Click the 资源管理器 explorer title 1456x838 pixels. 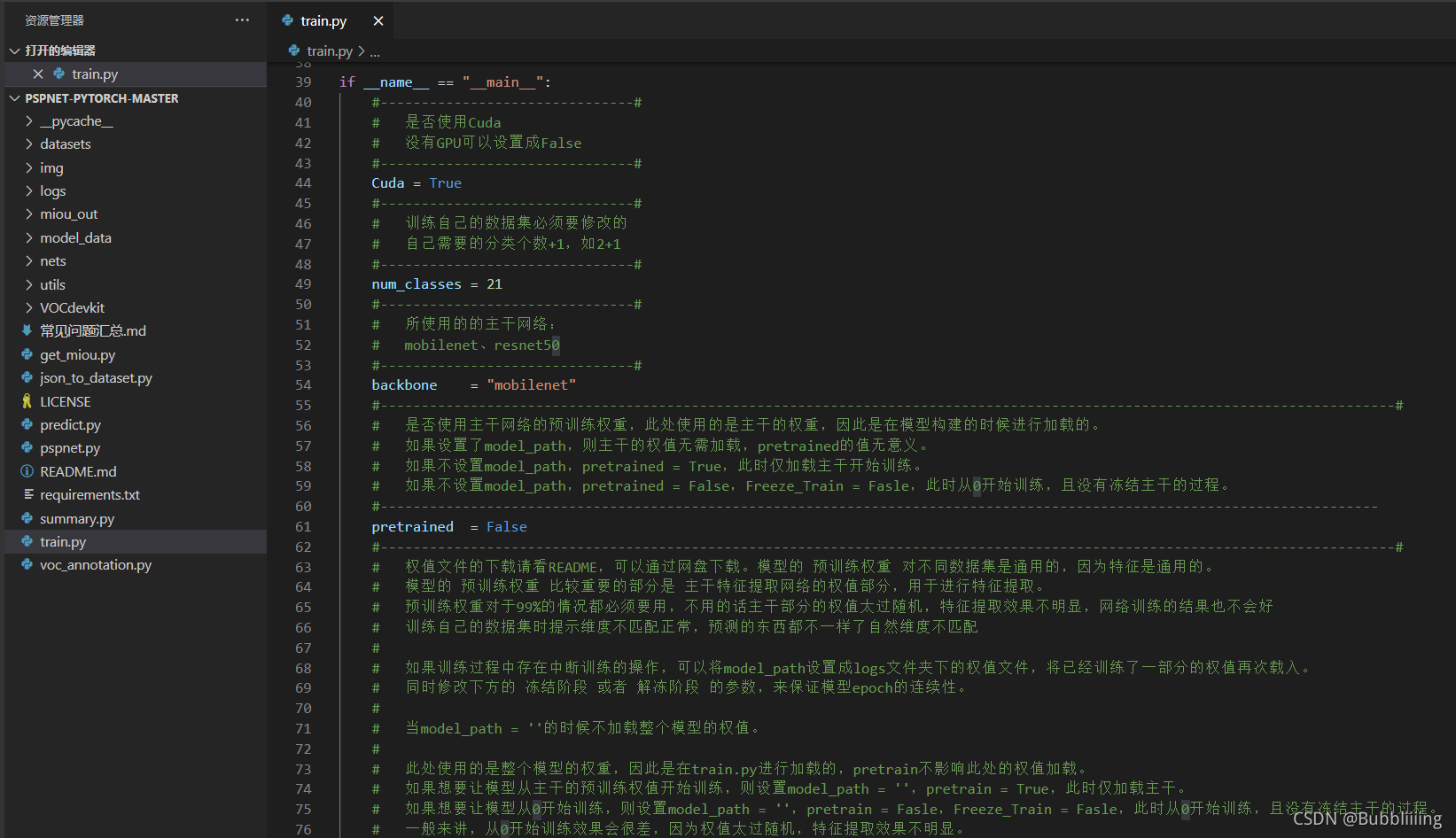(x=54, y=20)
